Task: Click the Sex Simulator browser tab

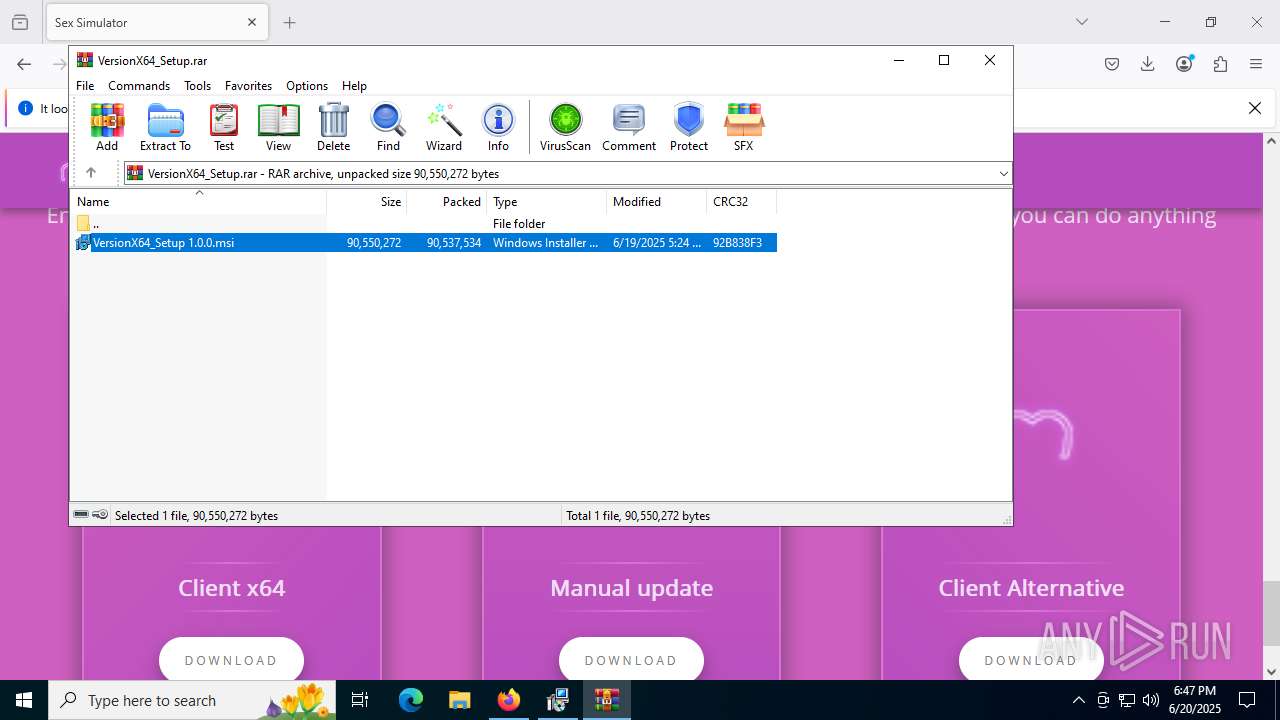Action: [156, 22]
